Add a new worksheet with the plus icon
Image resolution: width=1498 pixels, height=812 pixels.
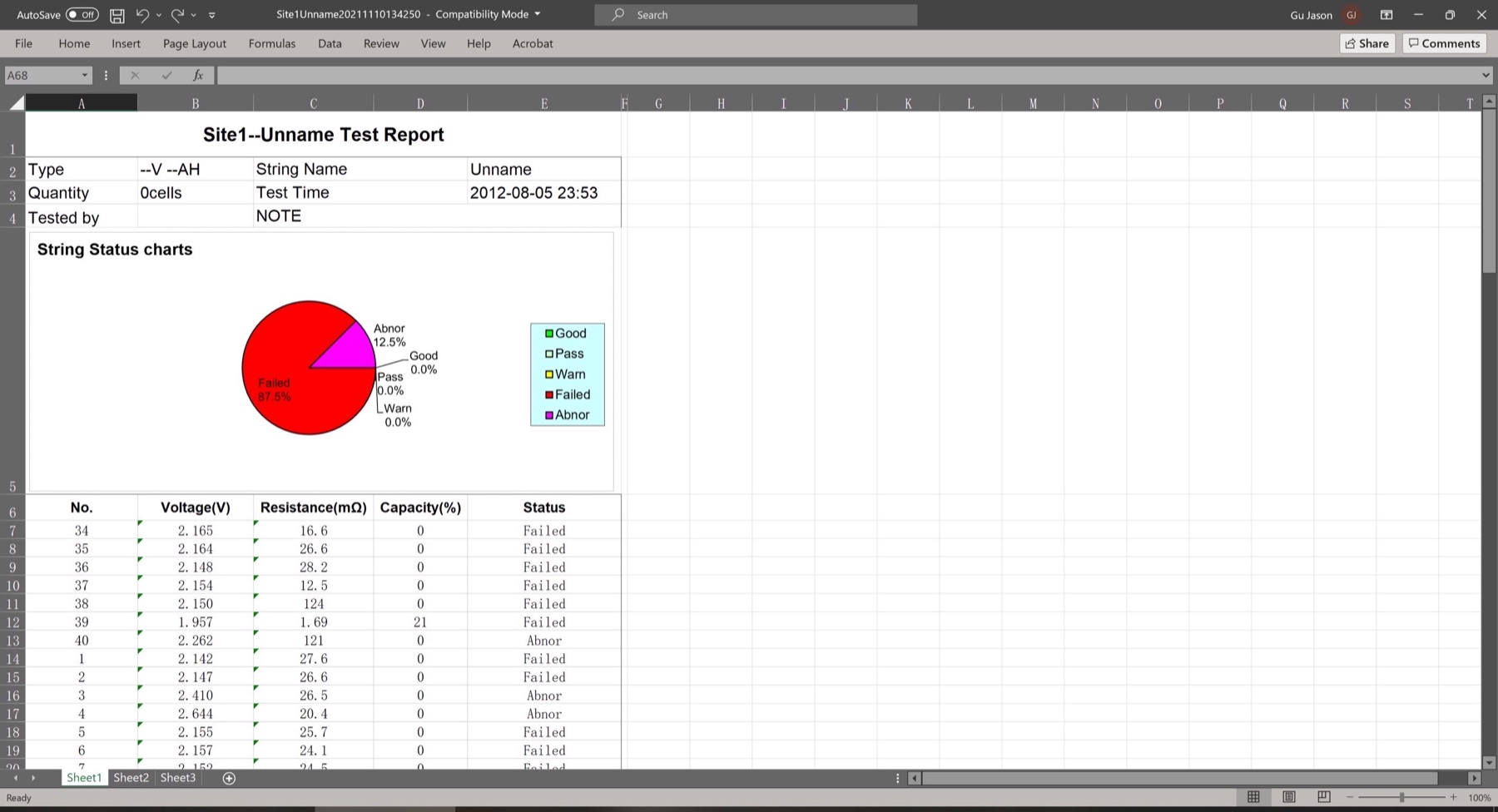point(229,778)
